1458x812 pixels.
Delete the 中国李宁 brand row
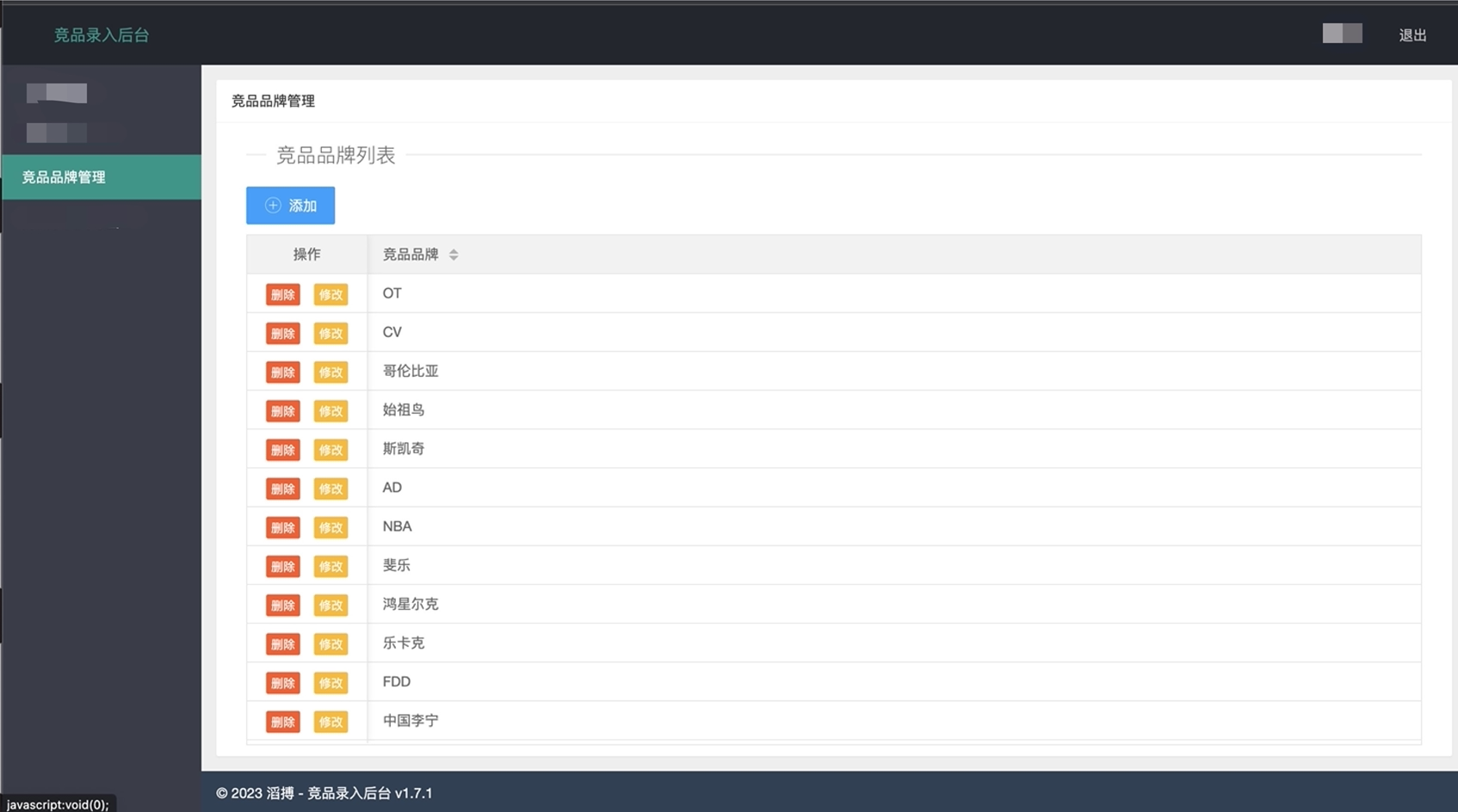[x=282, y=722]
